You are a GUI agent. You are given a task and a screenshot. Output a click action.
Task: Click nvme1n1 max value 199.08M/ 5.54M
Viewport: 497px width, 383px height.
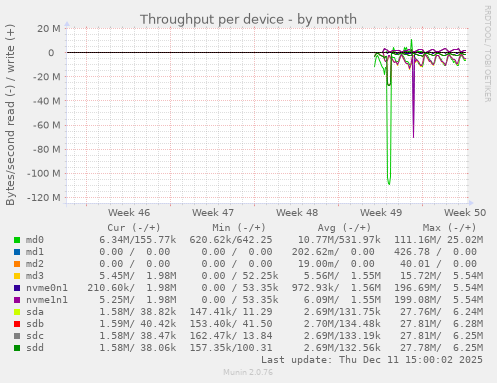point(439,300)
